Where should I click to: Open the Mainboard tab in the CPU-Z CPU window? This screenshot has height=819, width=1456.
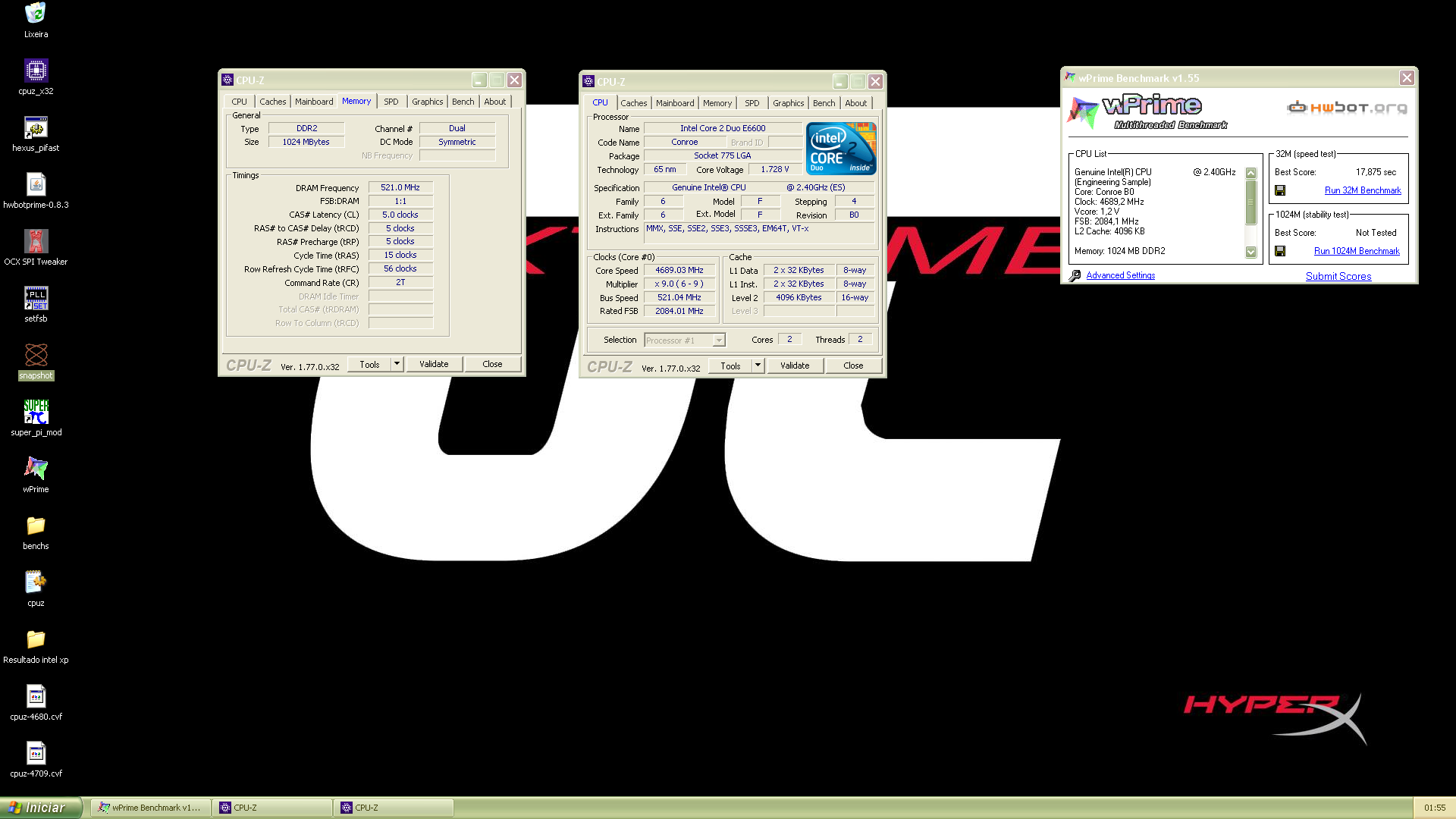[x=675, y=103]
